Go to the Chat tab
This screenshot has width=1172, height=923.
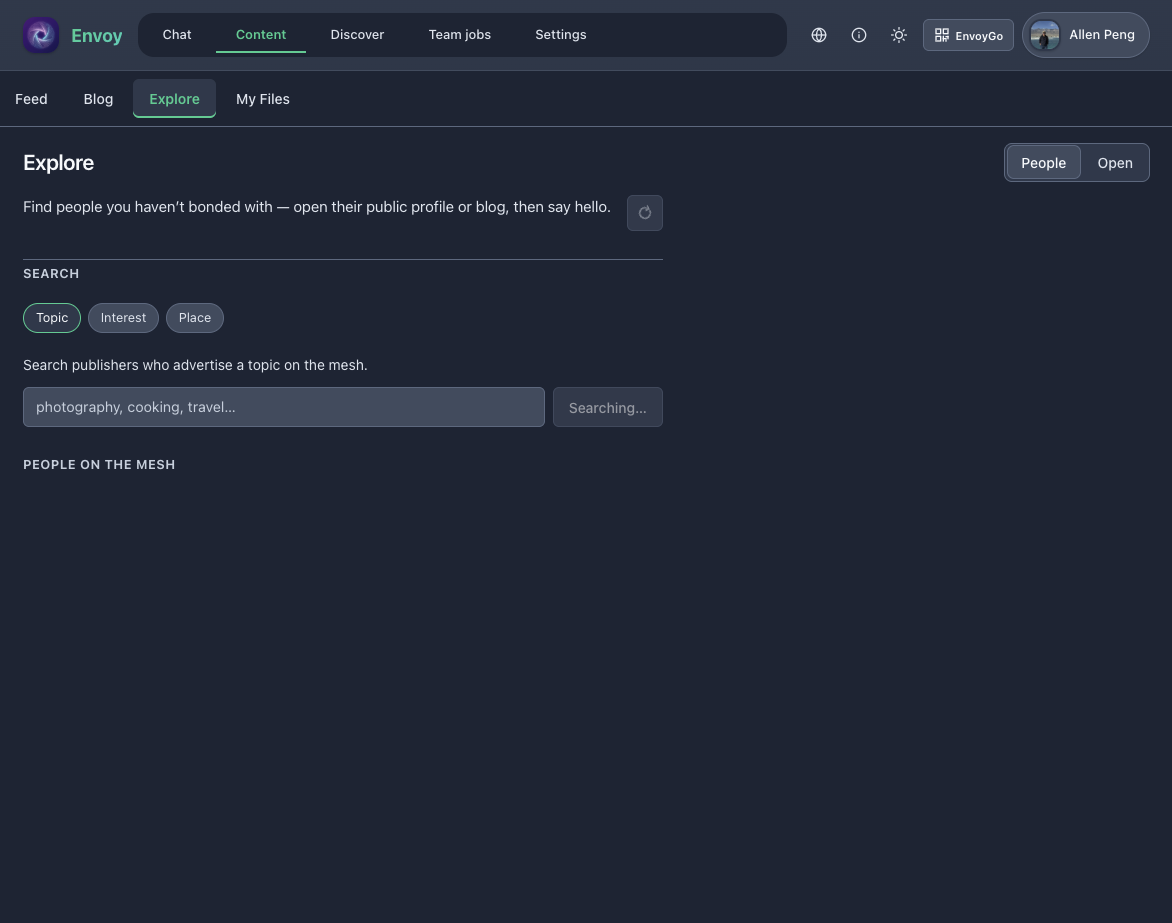click(177, 34)
